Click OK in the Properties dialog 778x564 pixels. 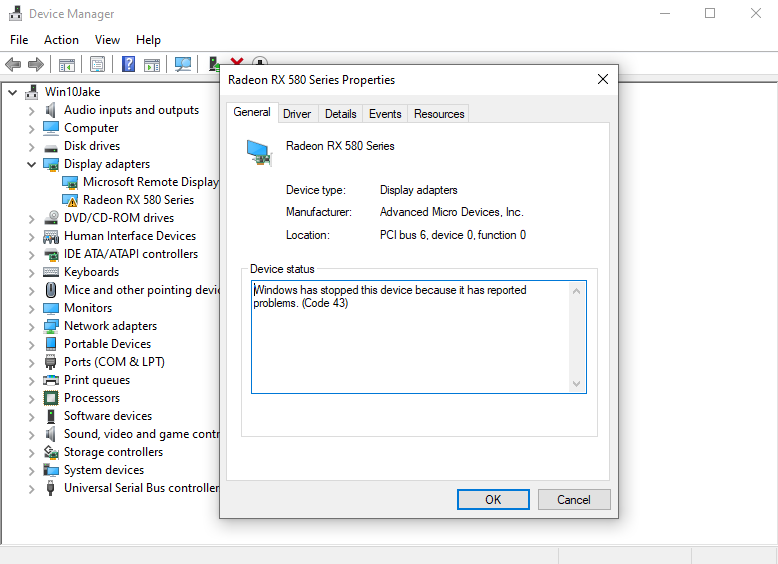(493, 500)
